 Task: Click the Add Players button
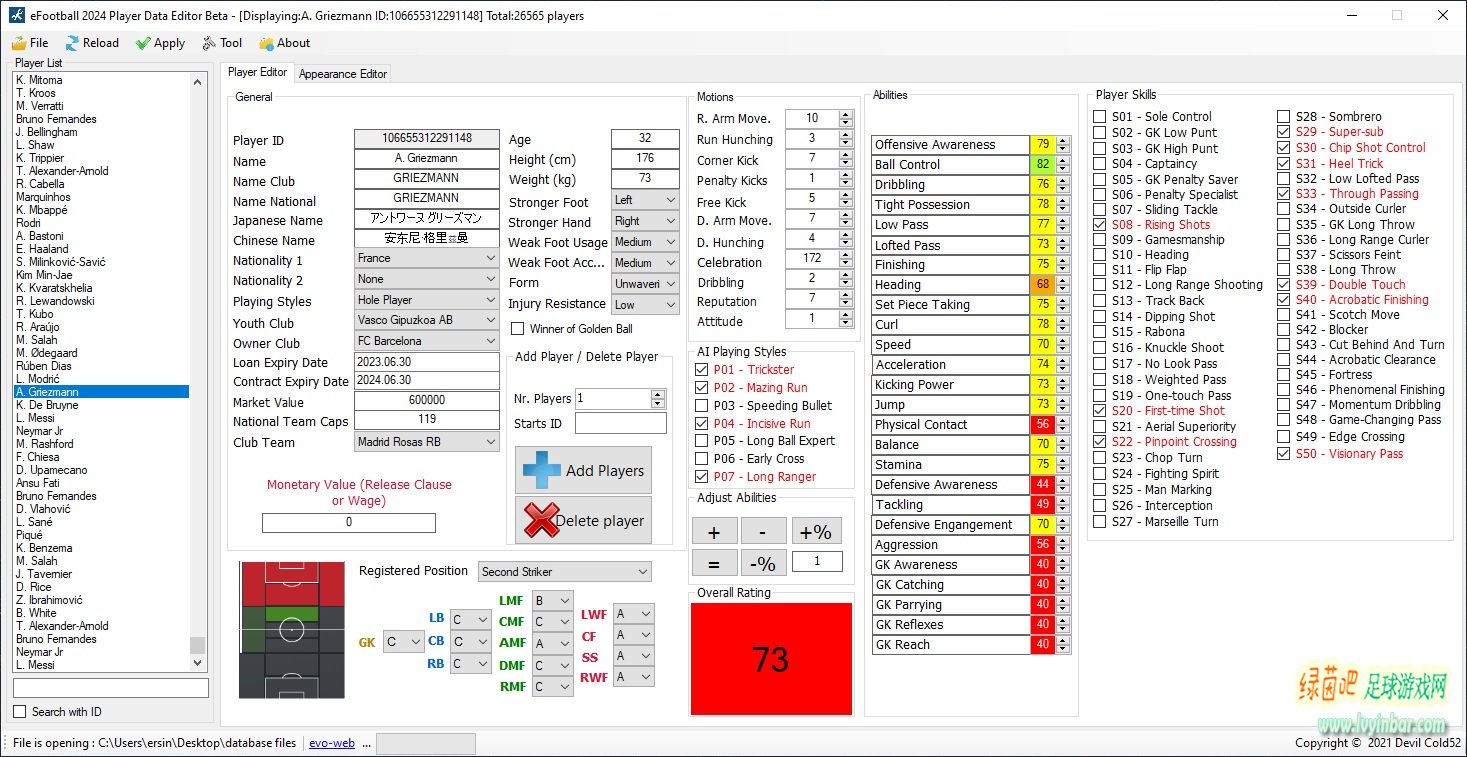583,470
